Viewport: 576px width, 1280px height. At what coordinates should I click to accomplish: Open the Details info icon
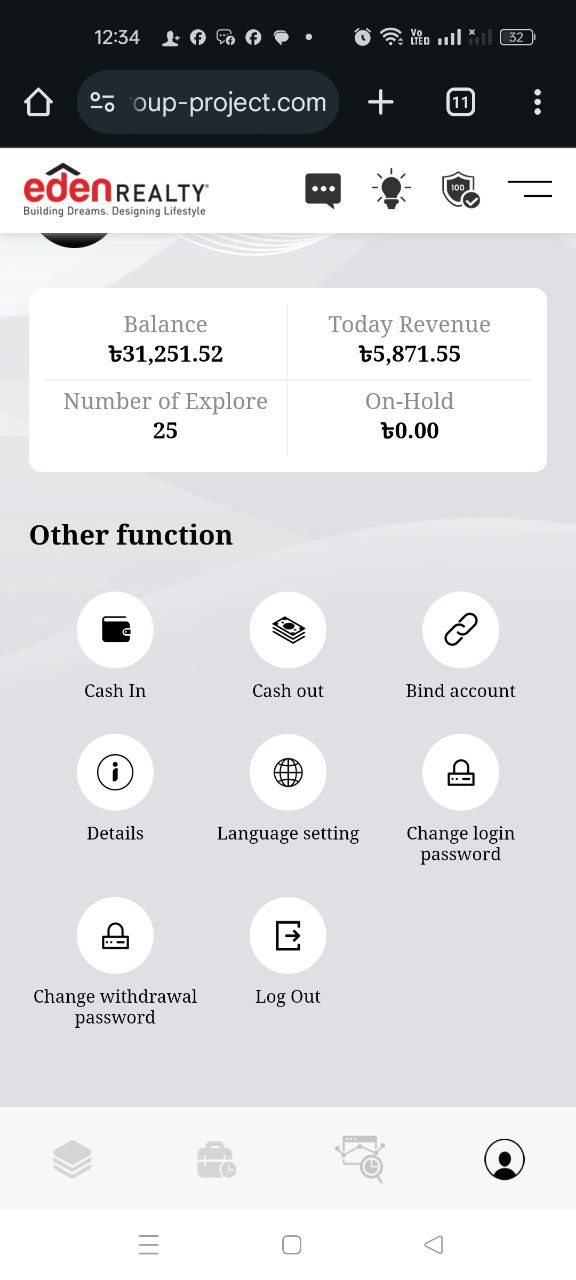click(115, 772)
